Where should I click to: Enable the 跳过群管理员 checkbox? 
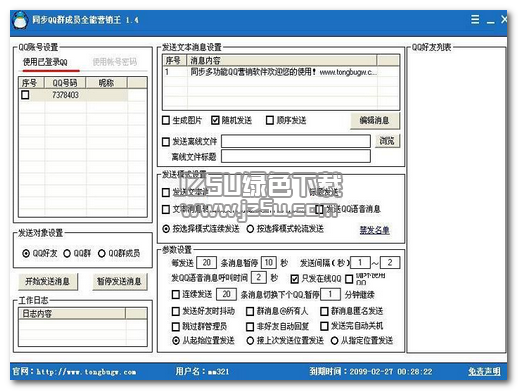[x=176, y=326]
